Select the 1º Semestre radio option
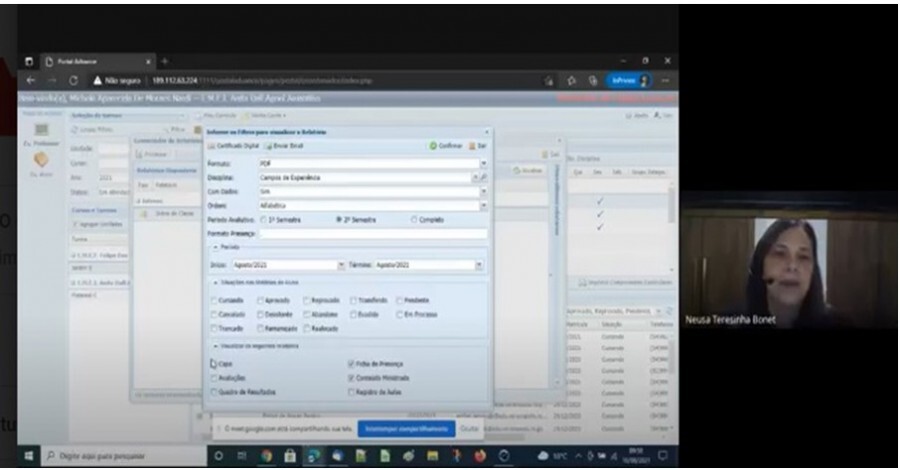The image size is (900, 470). pos(264,219)
